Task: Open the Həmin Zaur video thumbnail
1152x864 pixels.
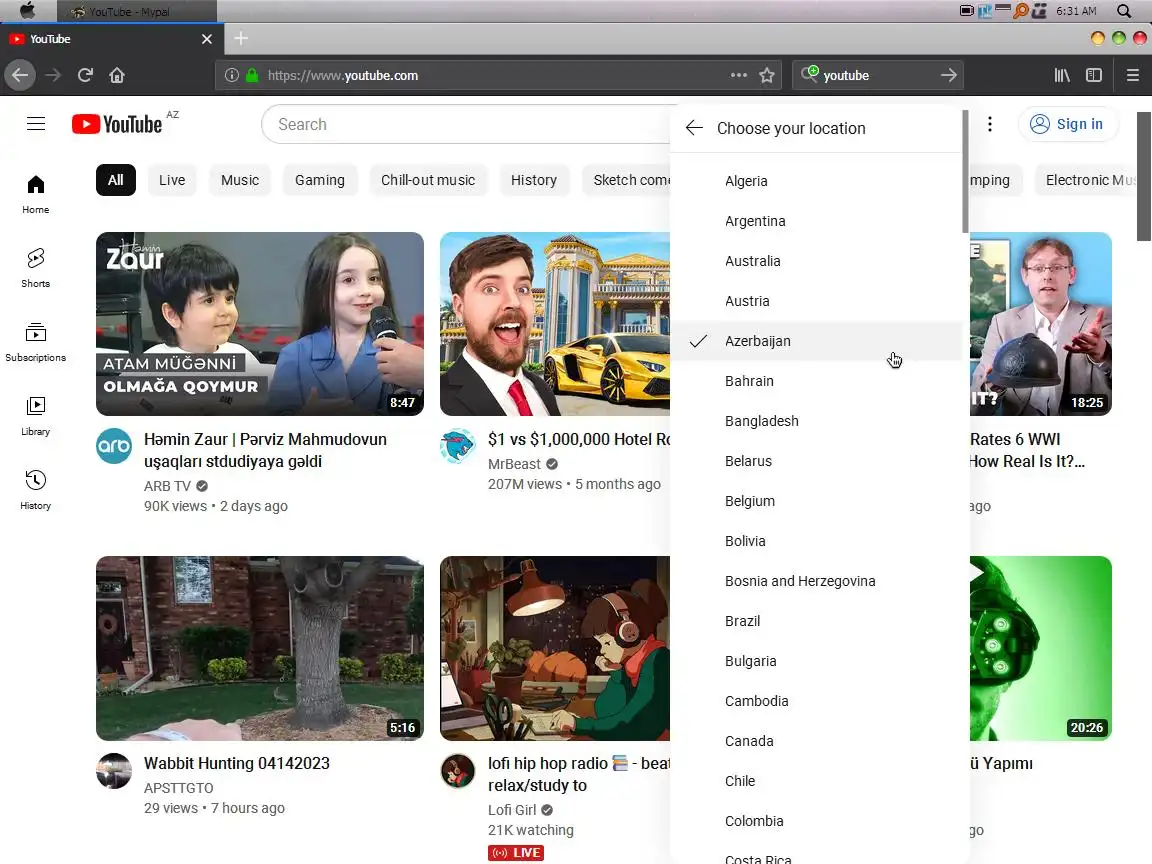Action: pyautogui.click(x=260, y=324)
